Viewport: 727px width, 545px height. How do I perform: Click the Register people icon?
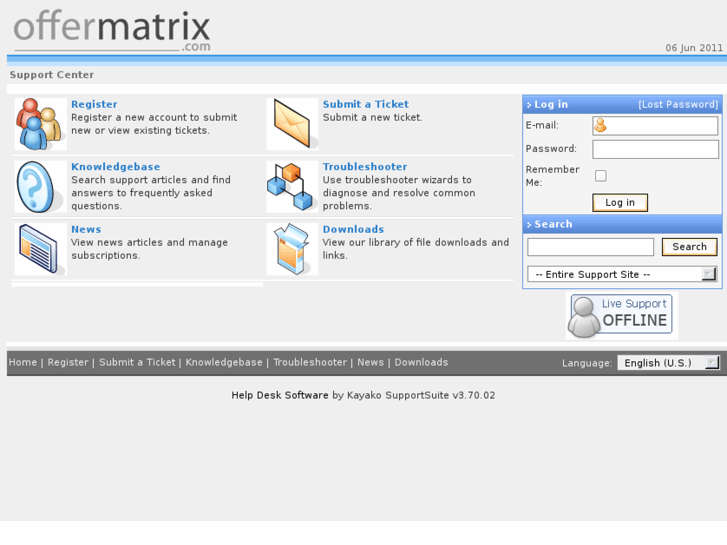[x=40, y=124]
